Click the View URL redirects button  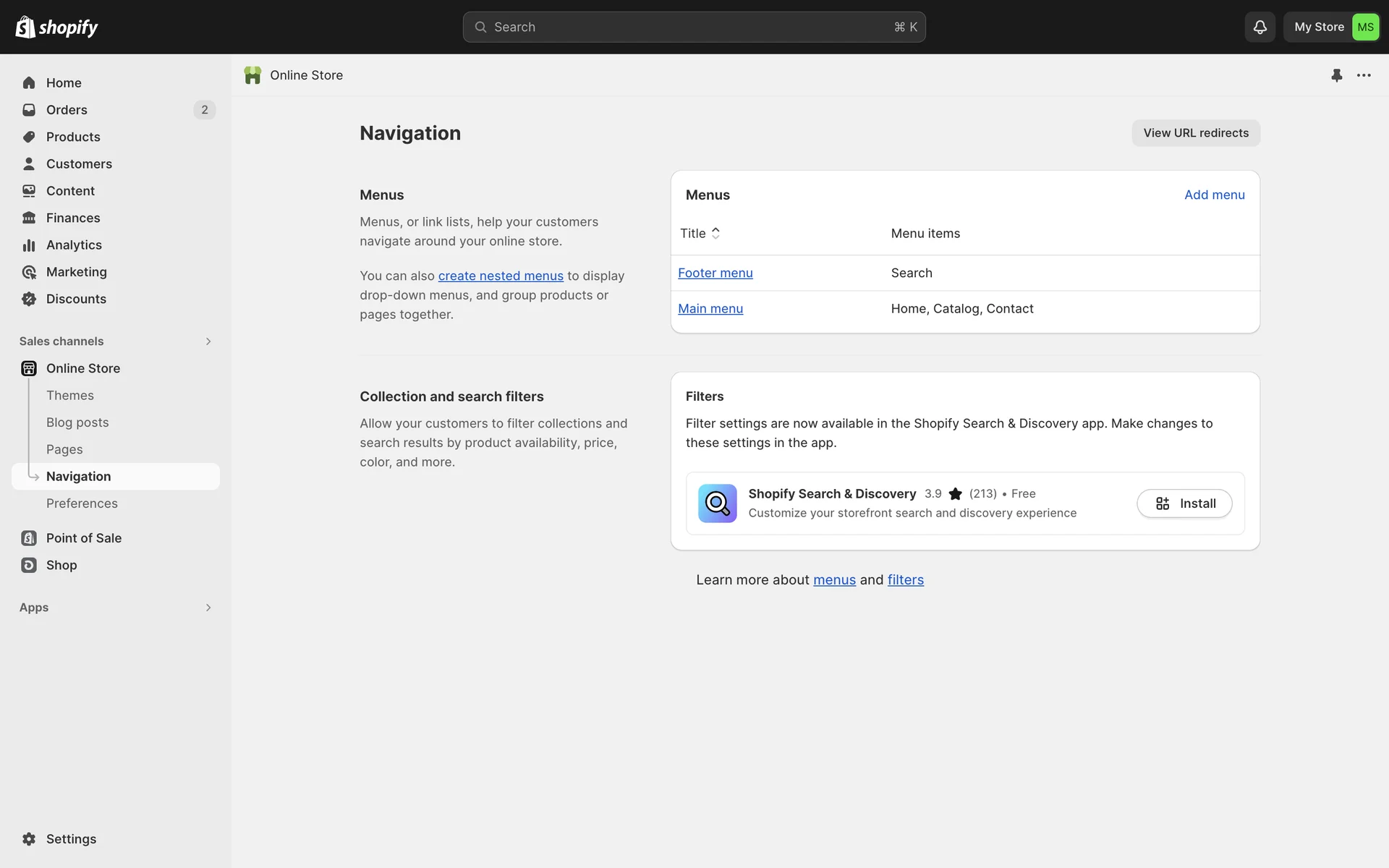tap(1195, 133)
